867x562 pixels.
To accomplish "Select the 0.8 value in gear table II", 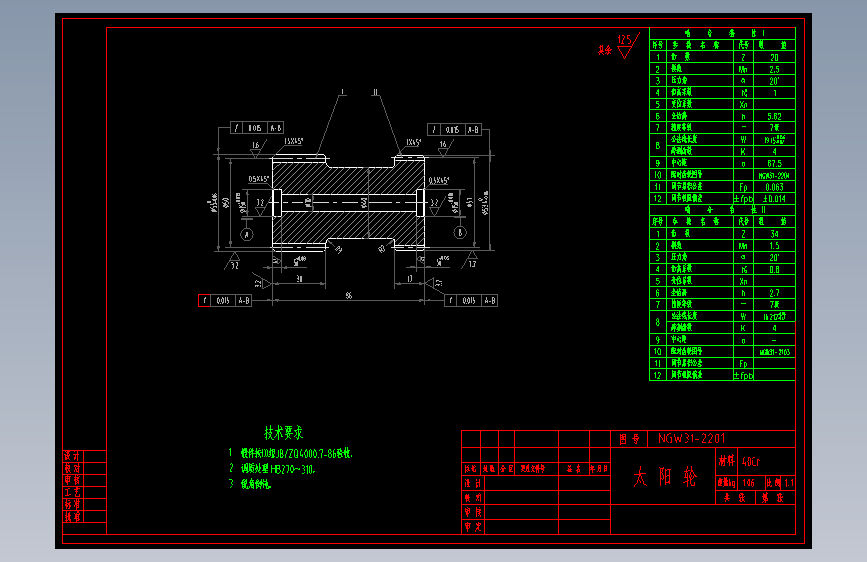I will tap(774, 269).
